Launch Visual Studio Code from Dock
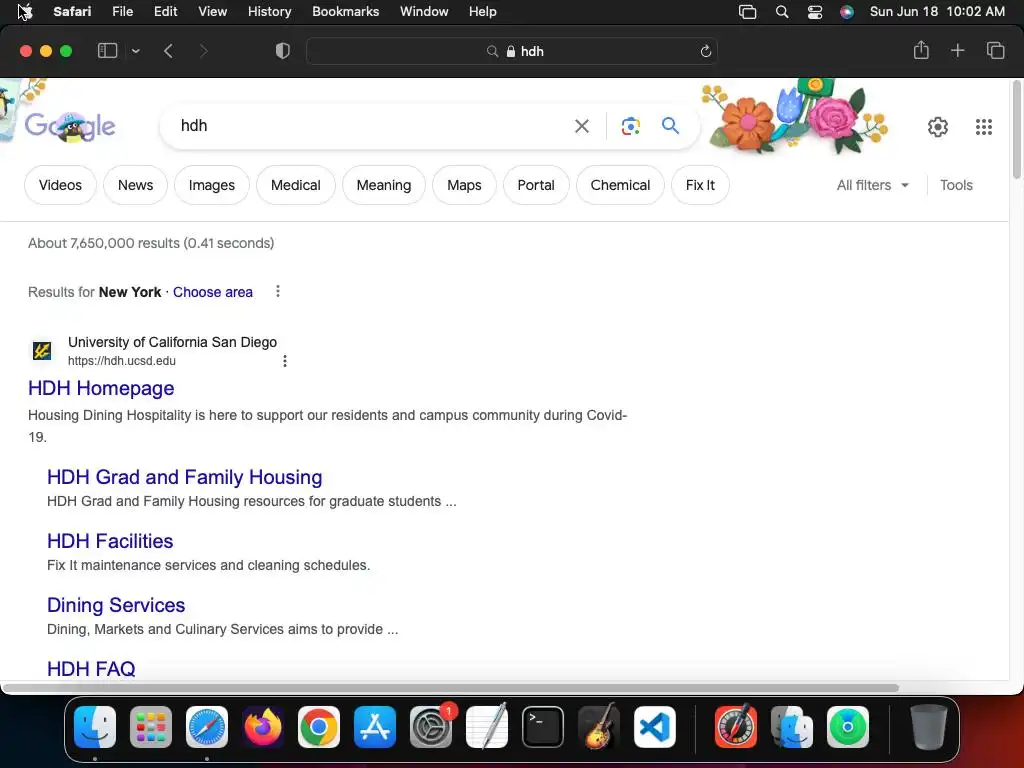Viewport: 1024px width, 768px height. tap(655, 727)
